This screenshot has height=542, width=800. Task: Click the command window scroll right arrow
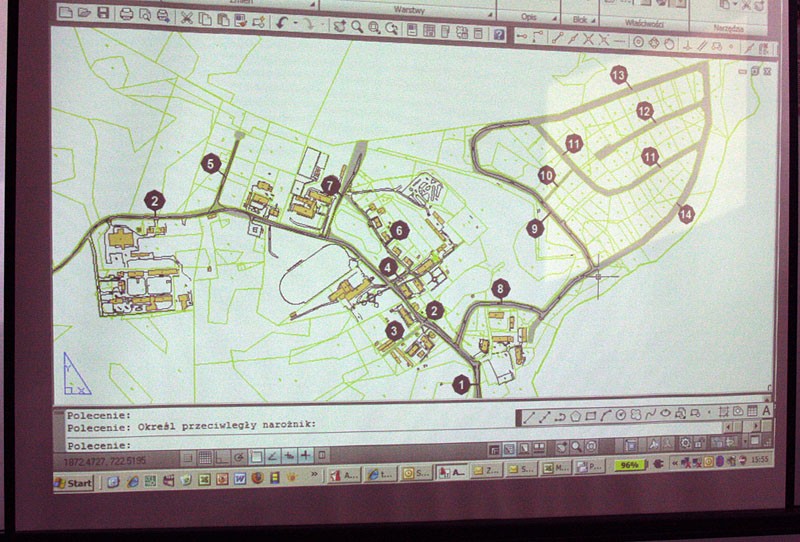click(756, 426)
